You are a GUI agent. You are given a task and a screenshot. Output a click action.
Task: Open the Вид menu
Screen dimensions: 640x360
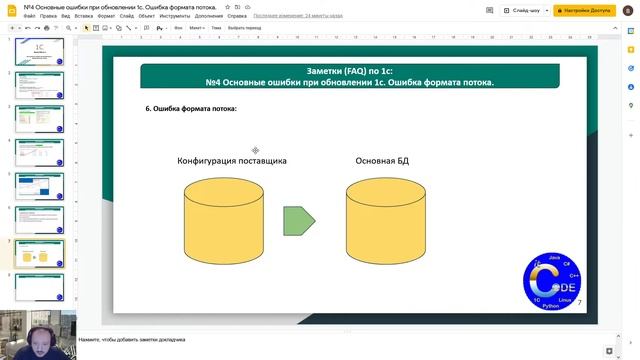(66, 16)
